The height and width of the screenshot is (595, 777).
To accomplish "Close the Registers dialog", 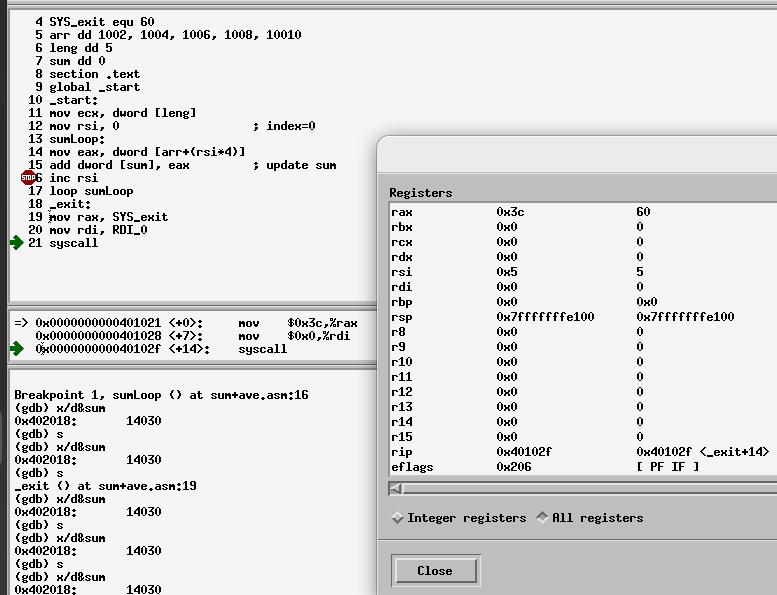I will tap(435, 571).
